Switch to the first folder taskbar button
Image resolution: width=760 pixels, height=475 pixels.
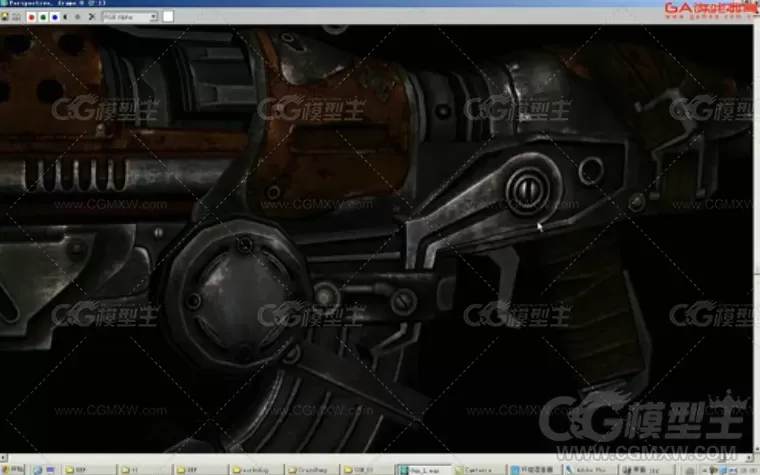pyautogui.click(x=89, y=470)
